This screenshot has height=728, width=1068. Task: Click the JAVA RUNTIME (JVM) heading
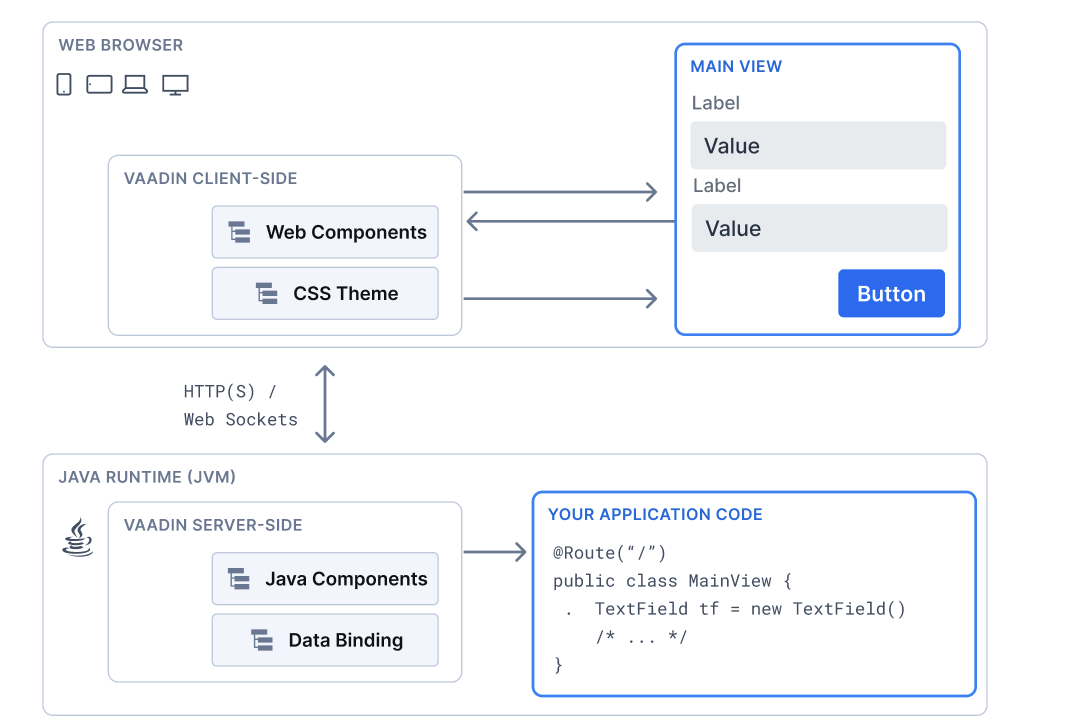point(147,477)
